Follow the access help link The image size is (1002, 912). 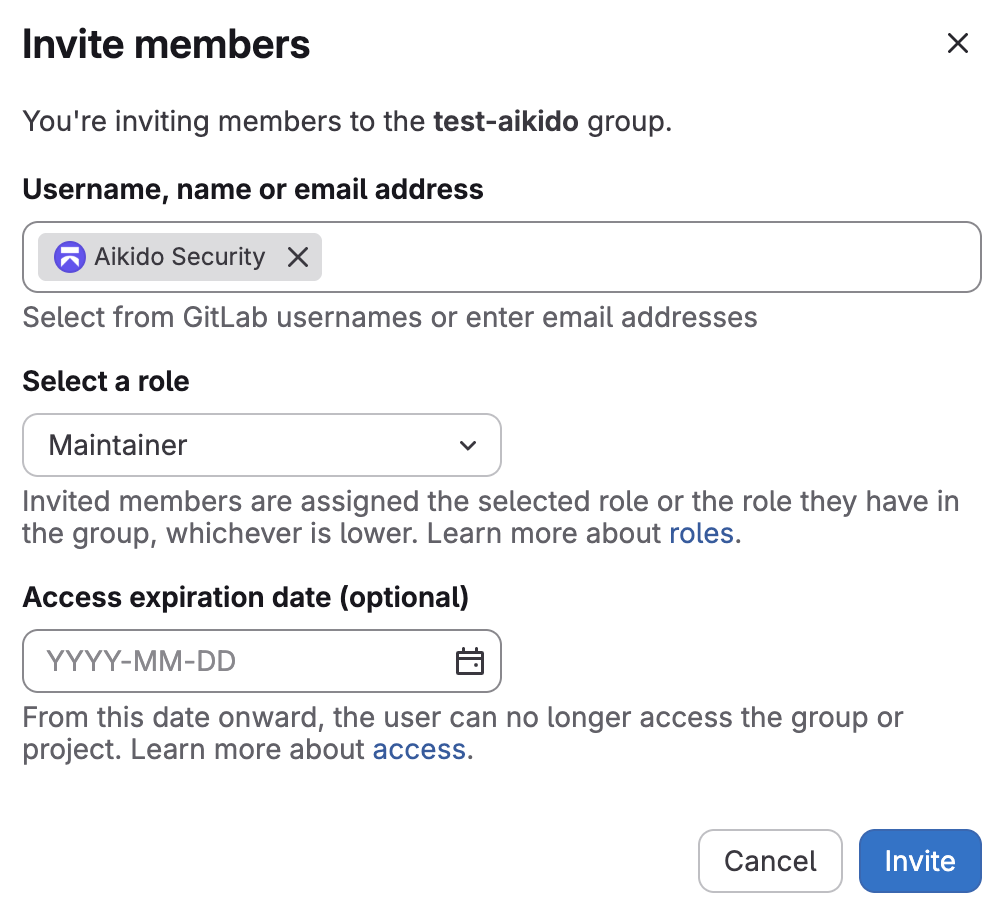(419, 749)
